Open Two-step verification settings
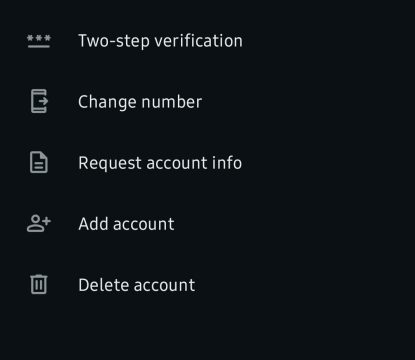 207,41
